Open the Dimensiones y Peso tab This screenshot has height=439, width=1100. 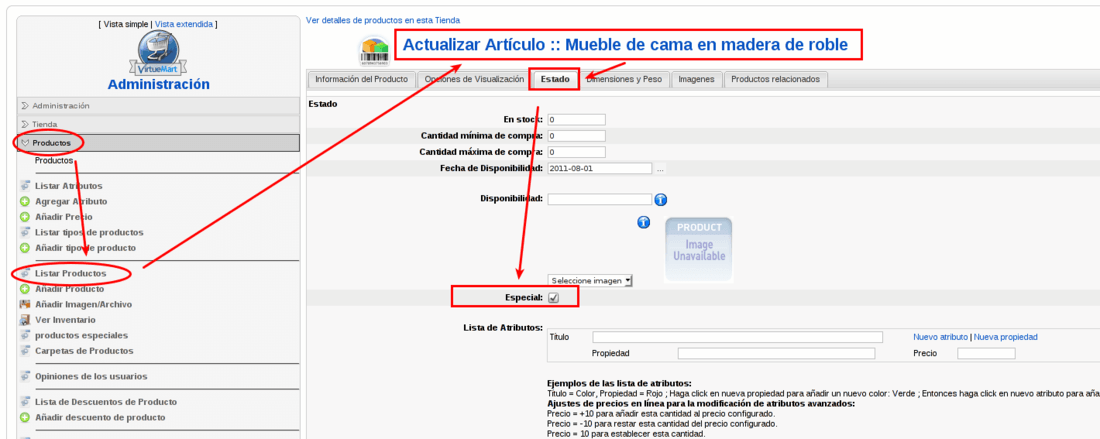pyautogui.click(x=624, y=79)
